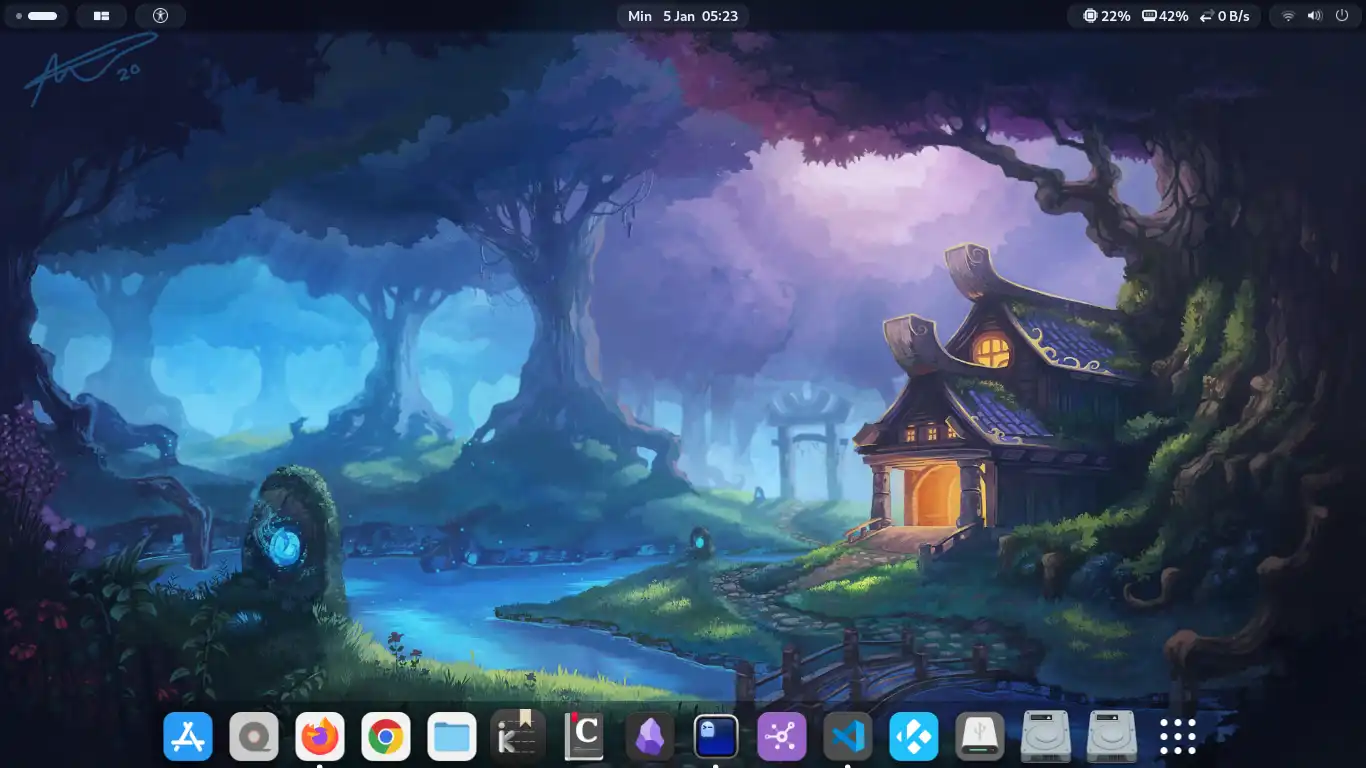Open the dictionary app with the C icon

click(x=584, y=738)
